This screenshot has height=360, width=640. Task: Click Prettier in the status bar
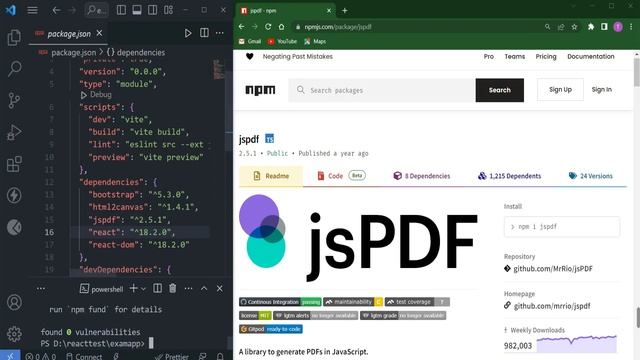(x=171, y=356)
